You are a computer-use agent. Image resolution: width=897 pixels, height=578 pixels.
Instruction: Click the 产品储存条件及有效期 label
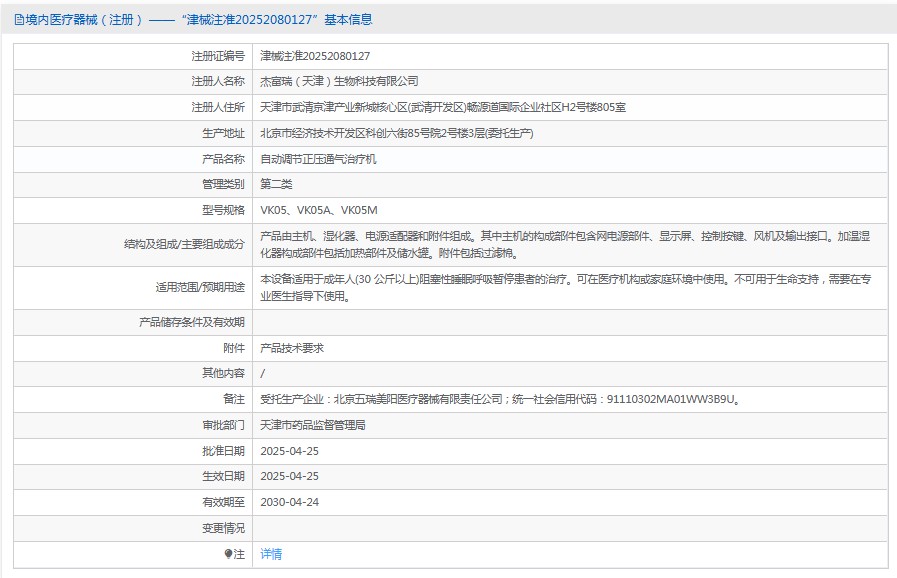pos(192,322)
